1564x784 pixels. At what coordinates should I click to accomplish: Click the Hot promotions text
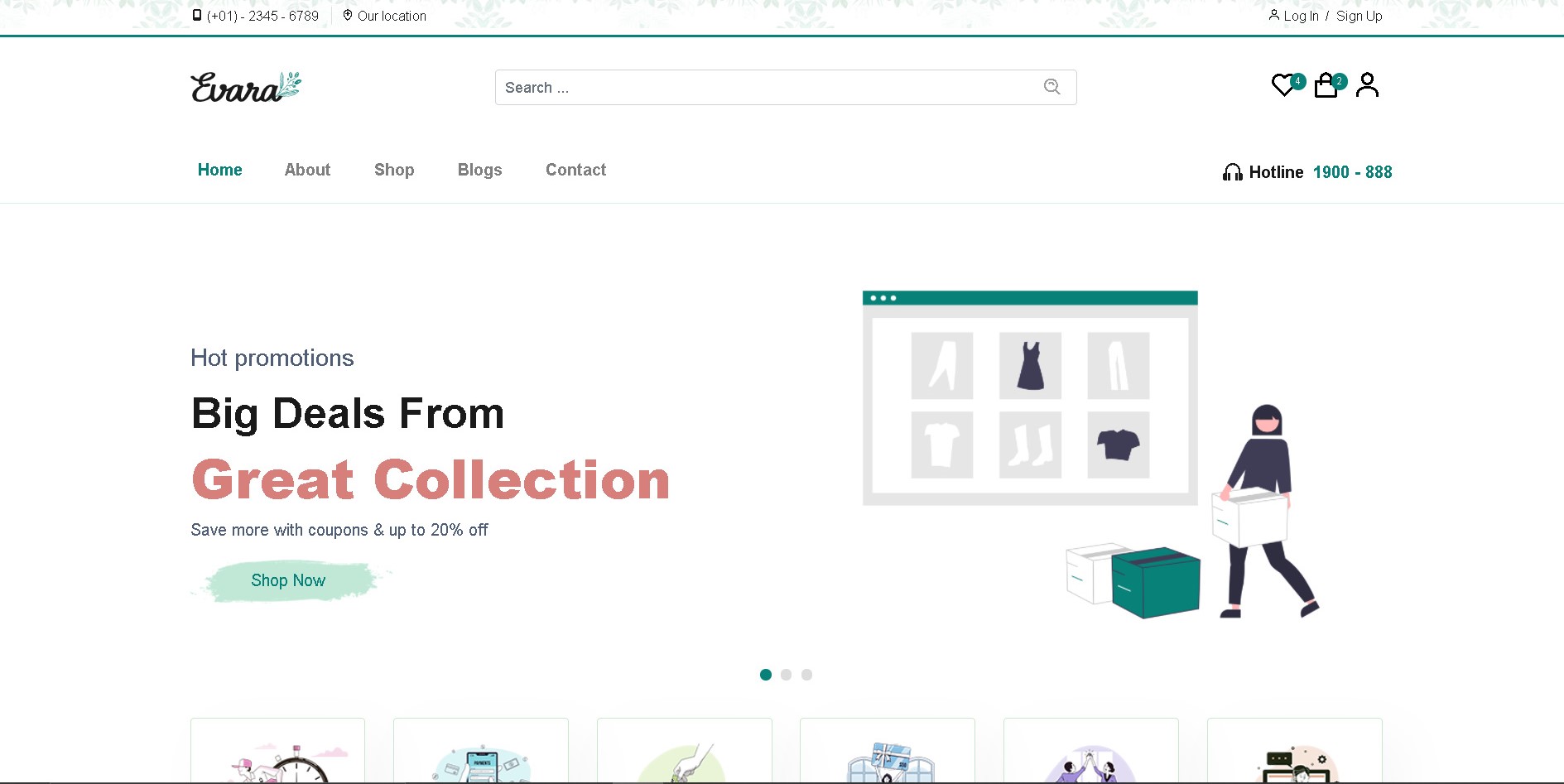pyautogui.click(x=272, y=358)
